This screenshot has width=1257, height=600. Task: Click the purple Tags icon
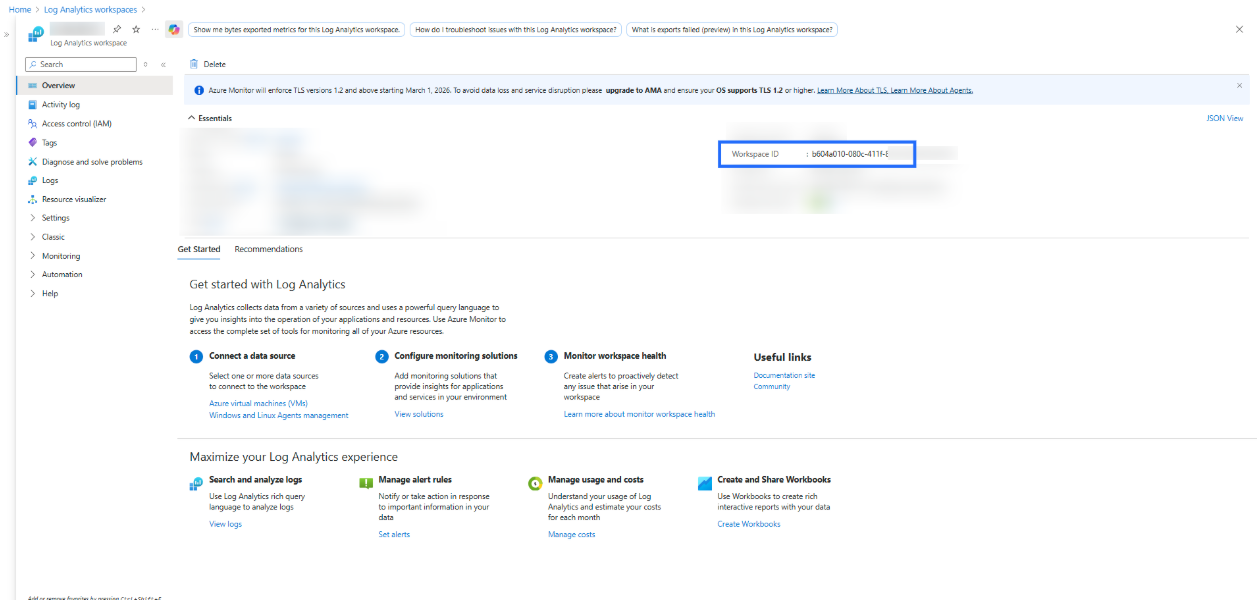coord(33,143)
